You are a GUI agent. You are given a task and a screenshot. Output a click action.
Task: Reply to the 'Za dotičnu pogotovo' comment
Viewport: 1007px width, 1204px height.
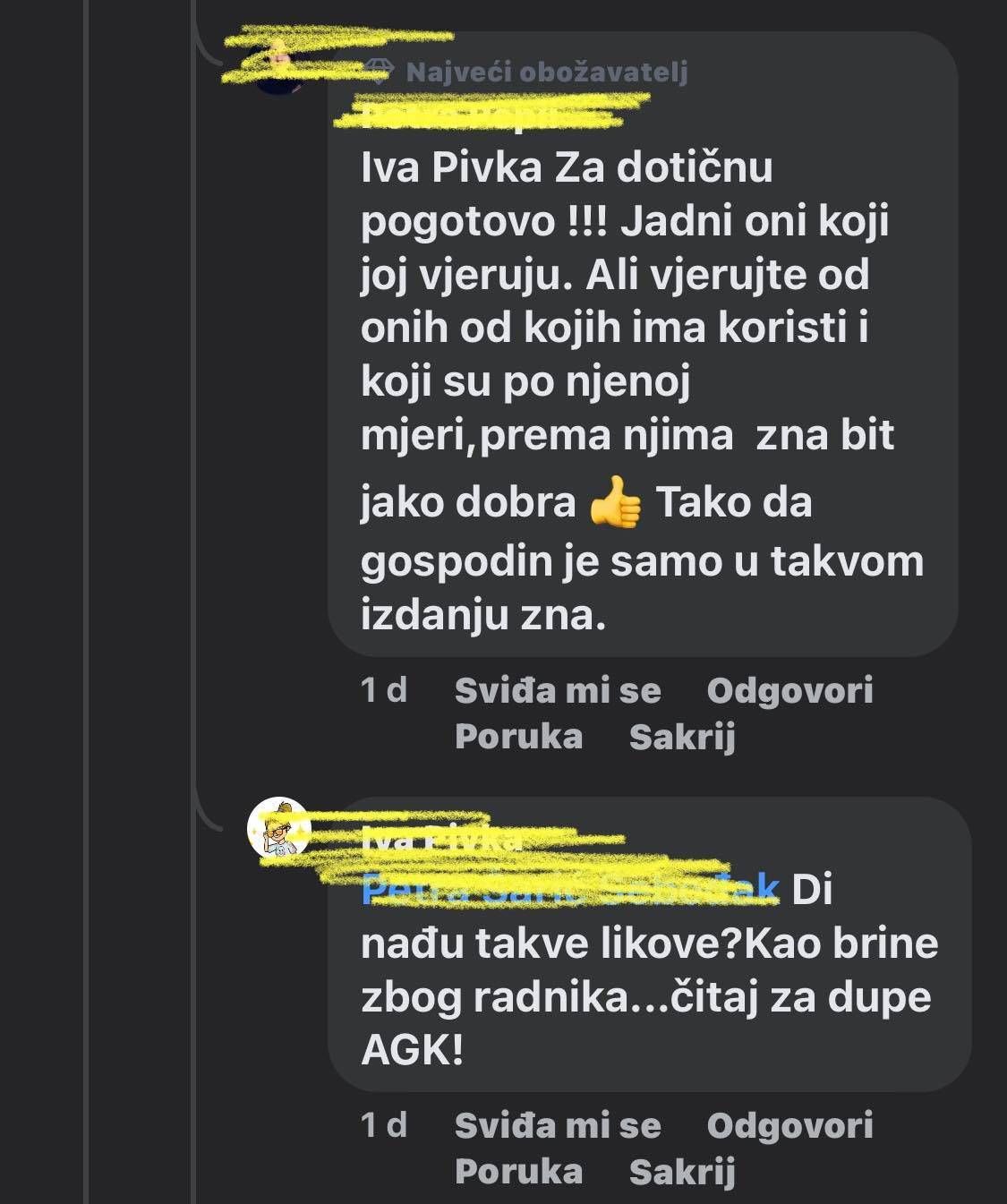click(789, 690)
